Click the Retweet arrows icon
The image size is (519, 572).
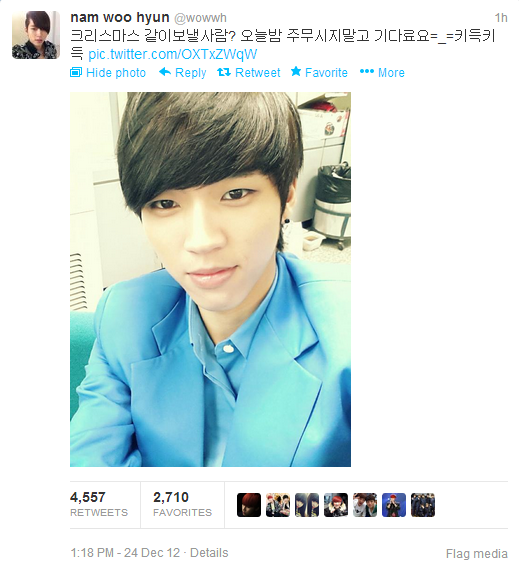[x=224, y=72]
